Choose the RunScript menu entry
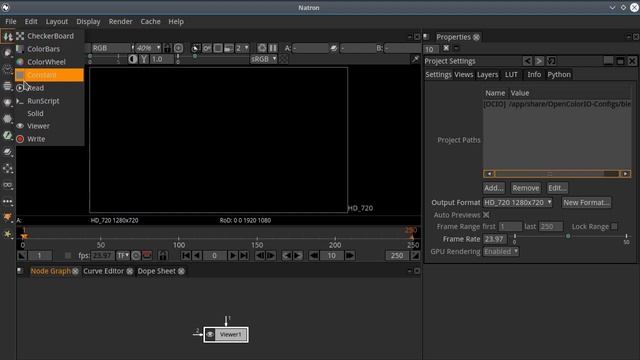 49,101
